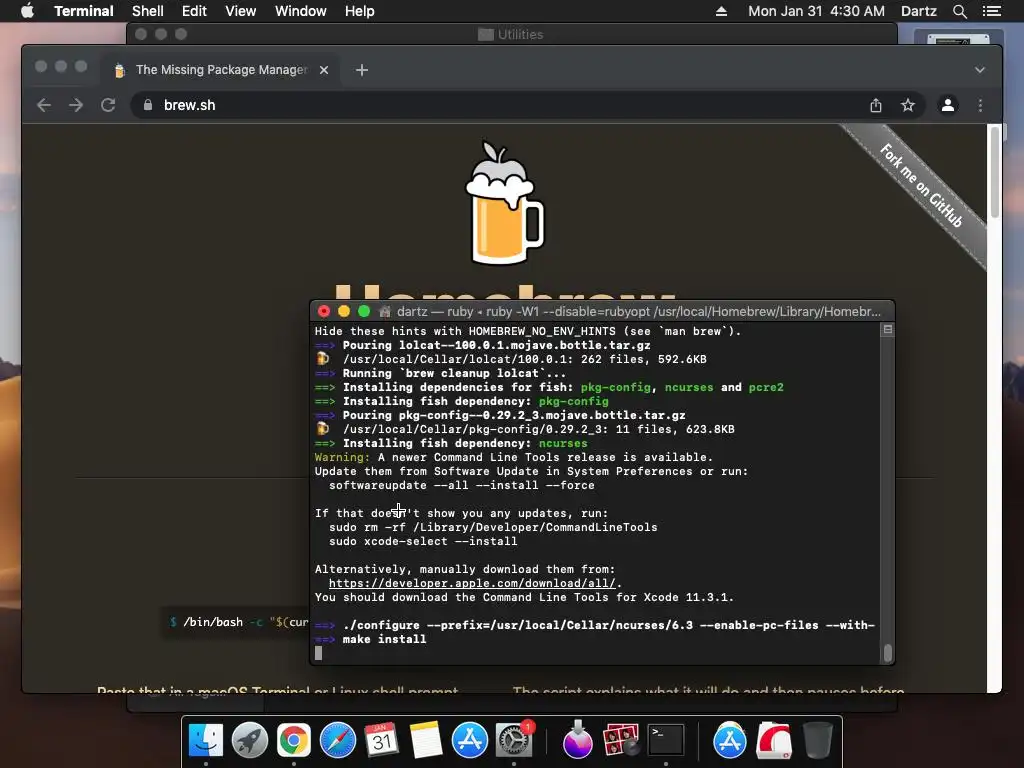Click 'softwareupdate --all --install --force' line
Viewport: 1024px width, 768px height.
(x=462, y=485)
